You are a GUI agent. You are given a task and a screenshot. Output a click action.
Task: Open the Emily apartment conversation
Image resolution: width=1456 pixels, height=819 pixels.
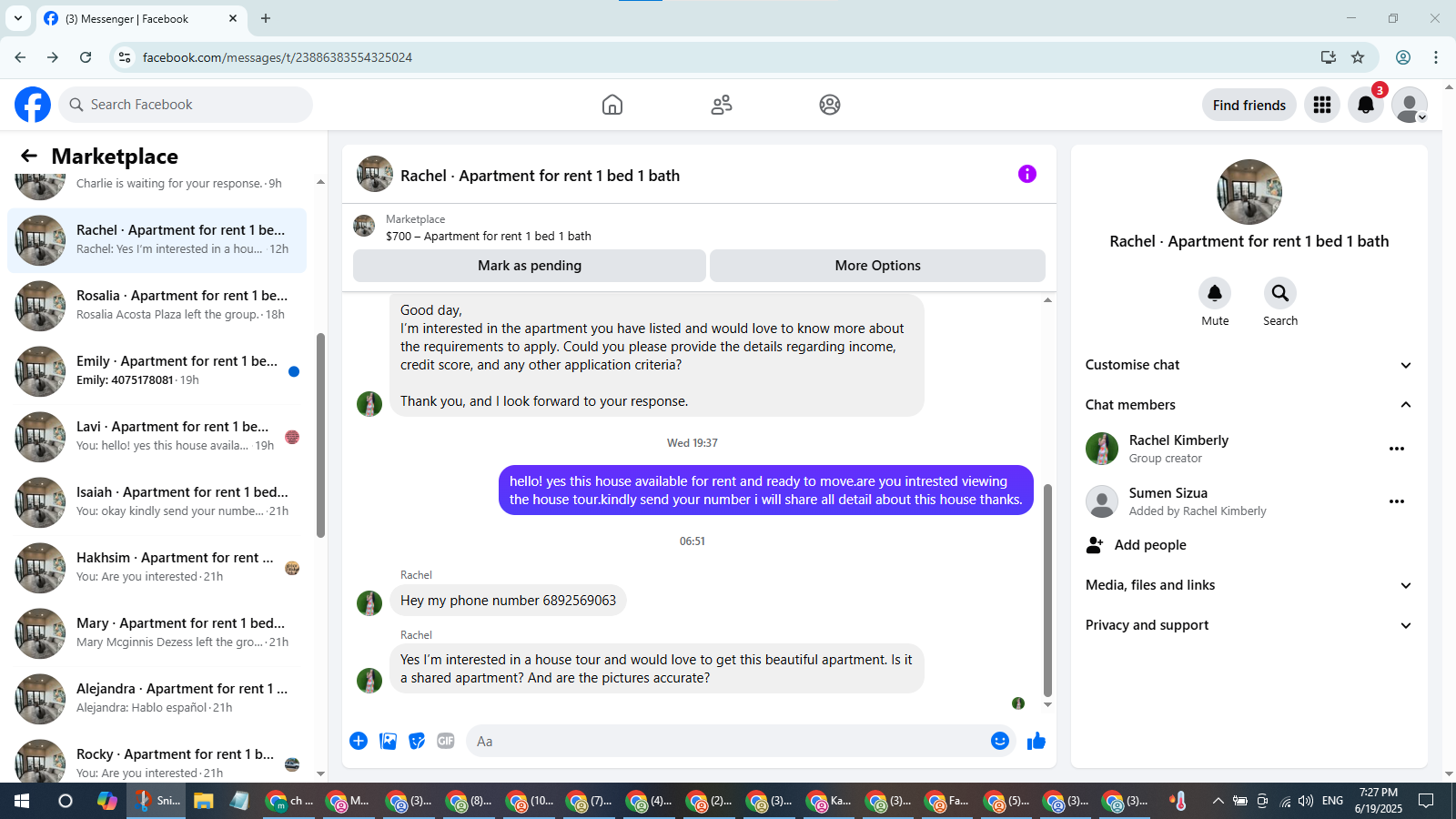tap(157, 371)
